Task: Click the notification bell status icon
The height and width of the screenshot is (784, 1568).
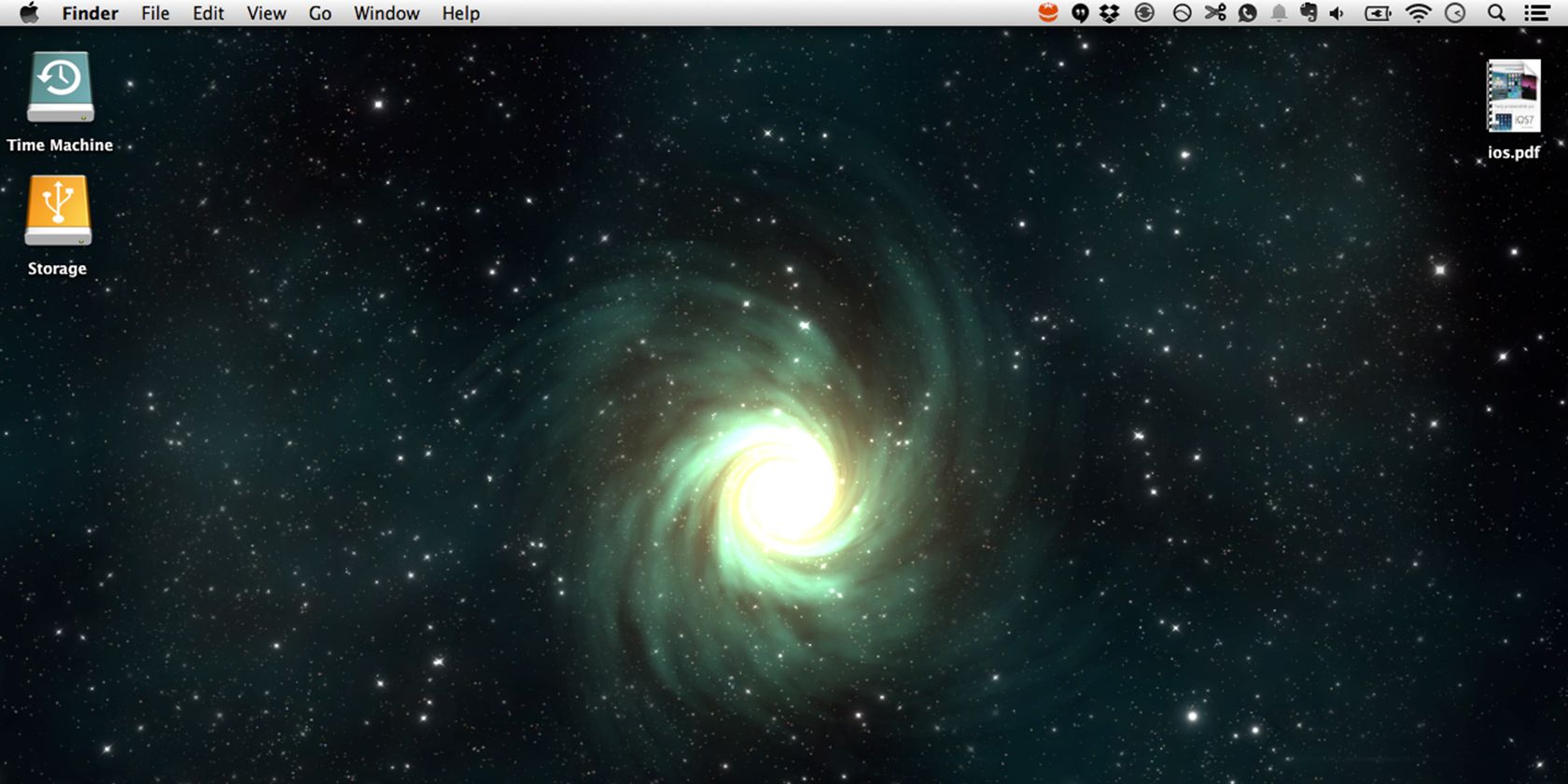Action: [x=1279, y=13]
